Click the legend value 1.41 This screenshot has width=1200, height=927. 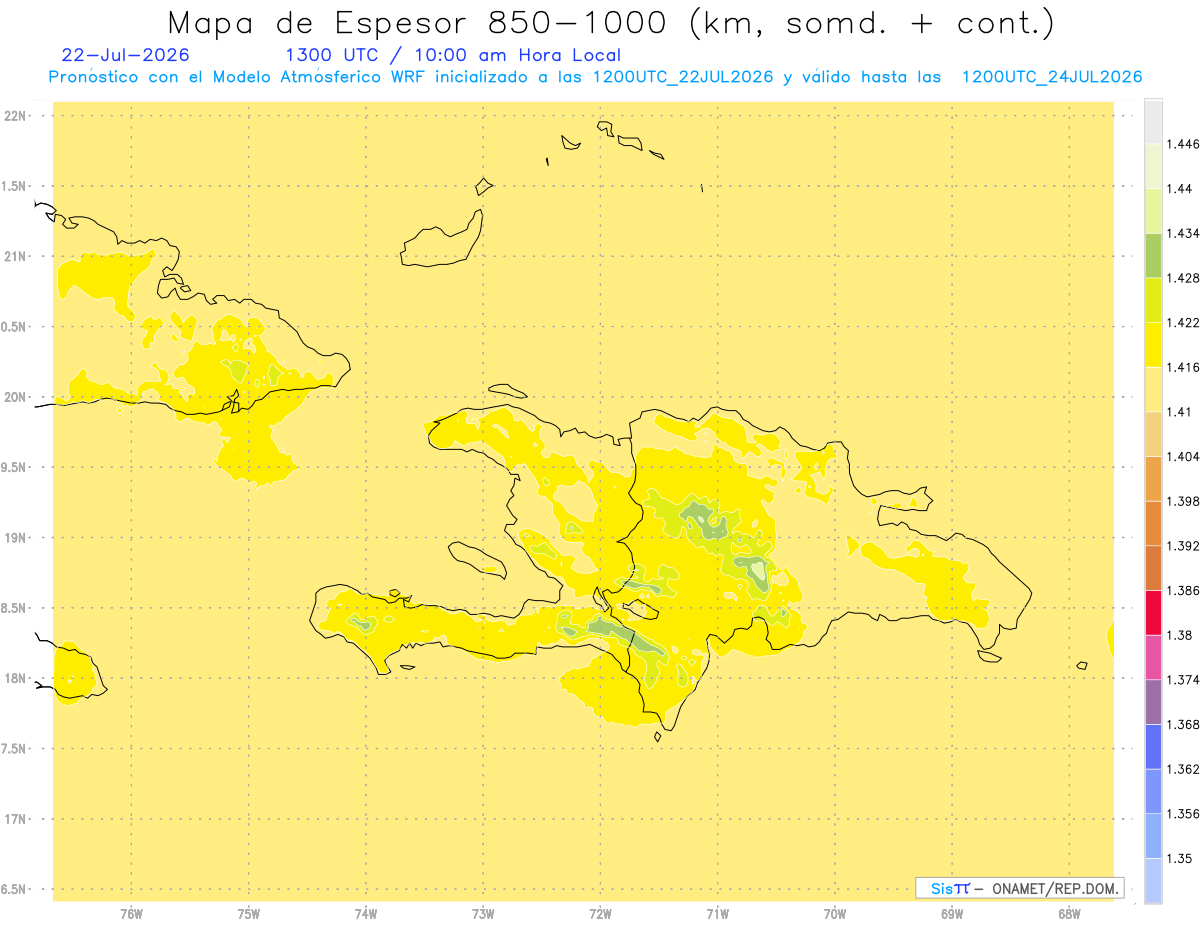click(x=1181, y=412)
